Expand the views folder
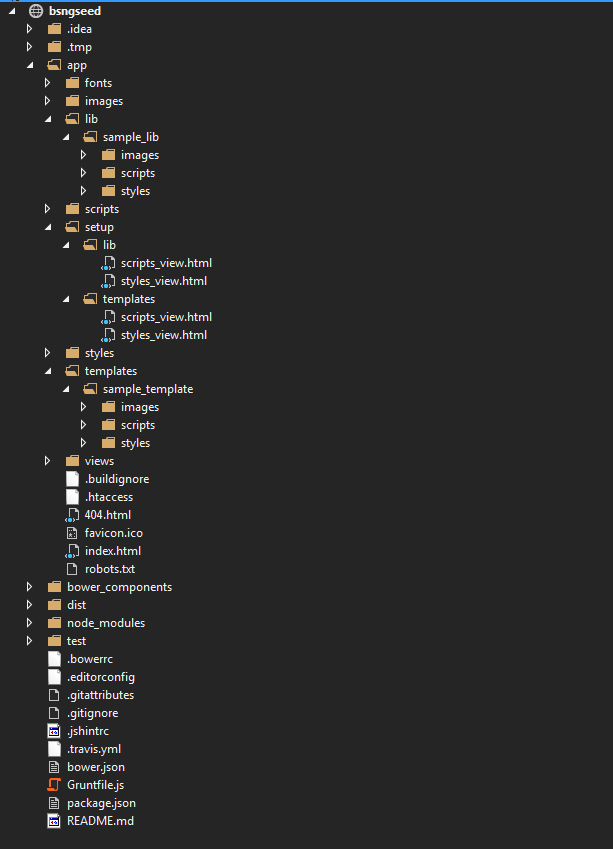 point(47,460)
